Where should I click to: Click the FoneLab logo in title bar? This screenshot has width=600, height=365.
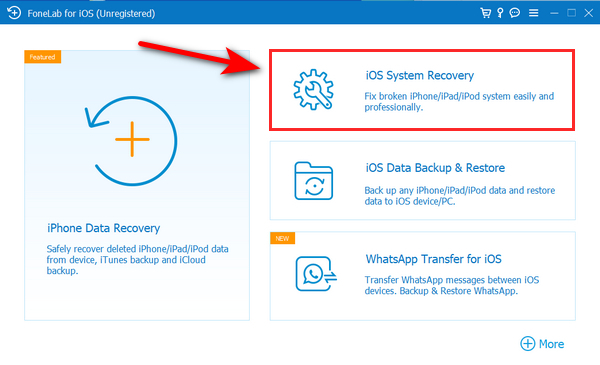[14, 13]
